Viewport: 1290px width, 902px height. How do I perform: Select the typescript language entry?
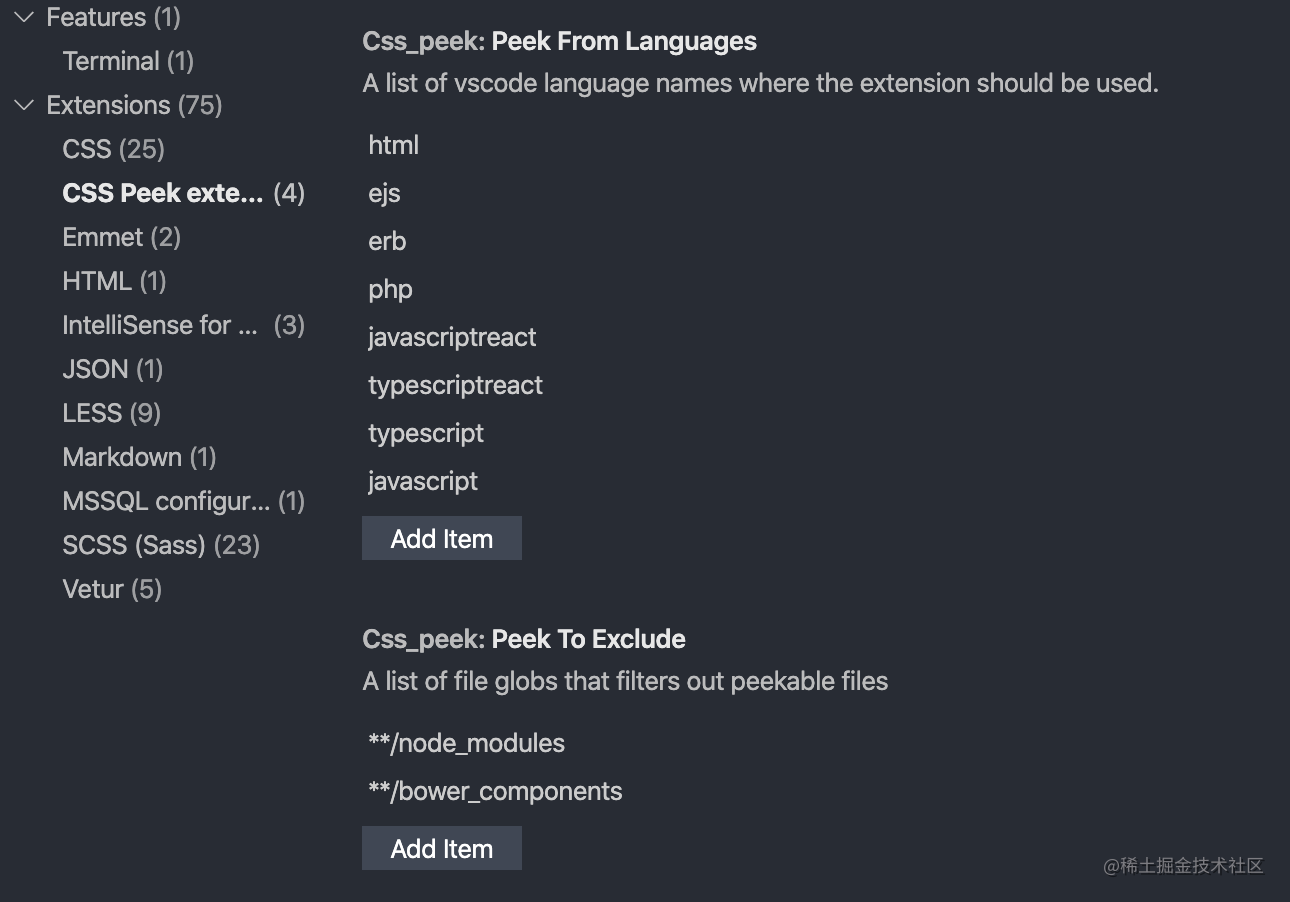pos(426,433)
